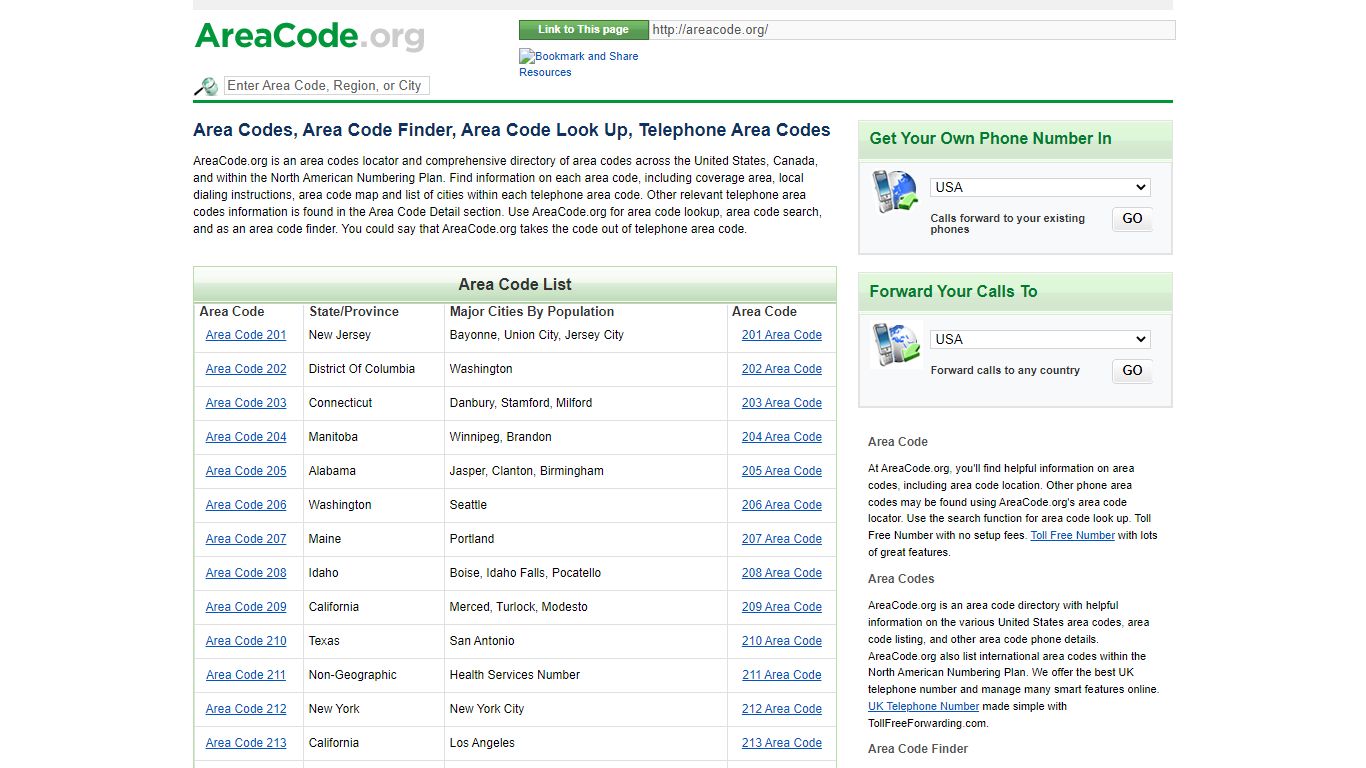Open the country dropdown under Get Your Own Phone Number
The width and height of the screenshot is (1366, 768).
tap(1039, 187)
